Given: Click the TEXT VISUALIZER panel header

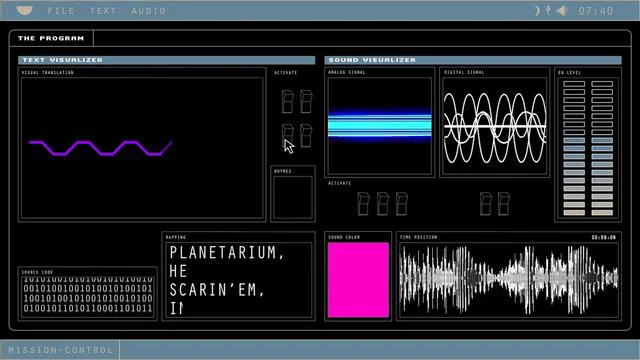Looking at the screenshot, I should (167, 60).
